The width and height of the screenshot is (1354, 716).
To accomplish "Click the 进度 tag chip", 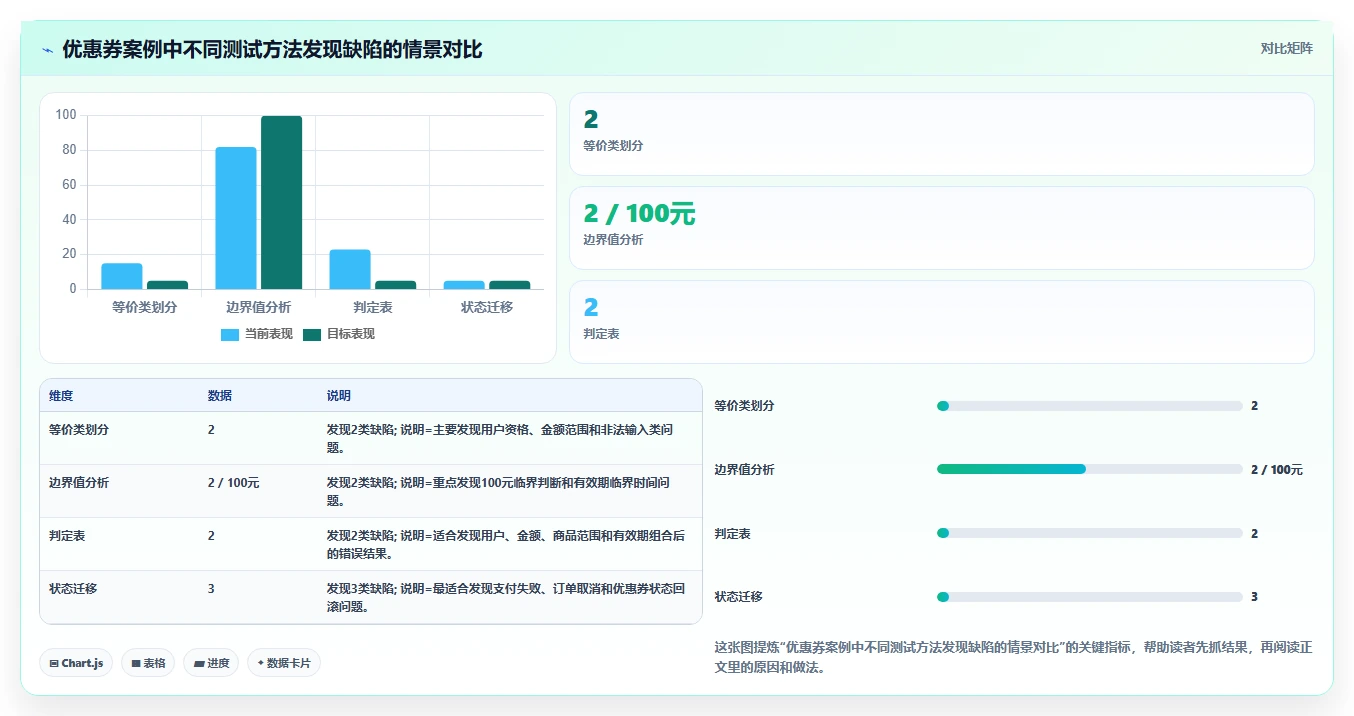I will (211, 663).
